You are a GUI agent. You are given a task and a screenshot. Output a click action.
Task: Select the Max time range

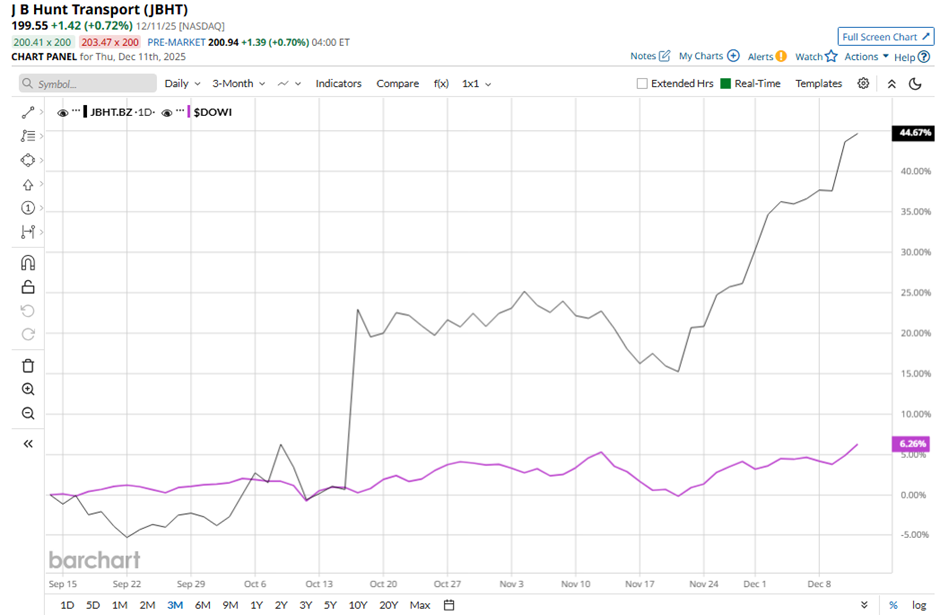coord(420,605)
